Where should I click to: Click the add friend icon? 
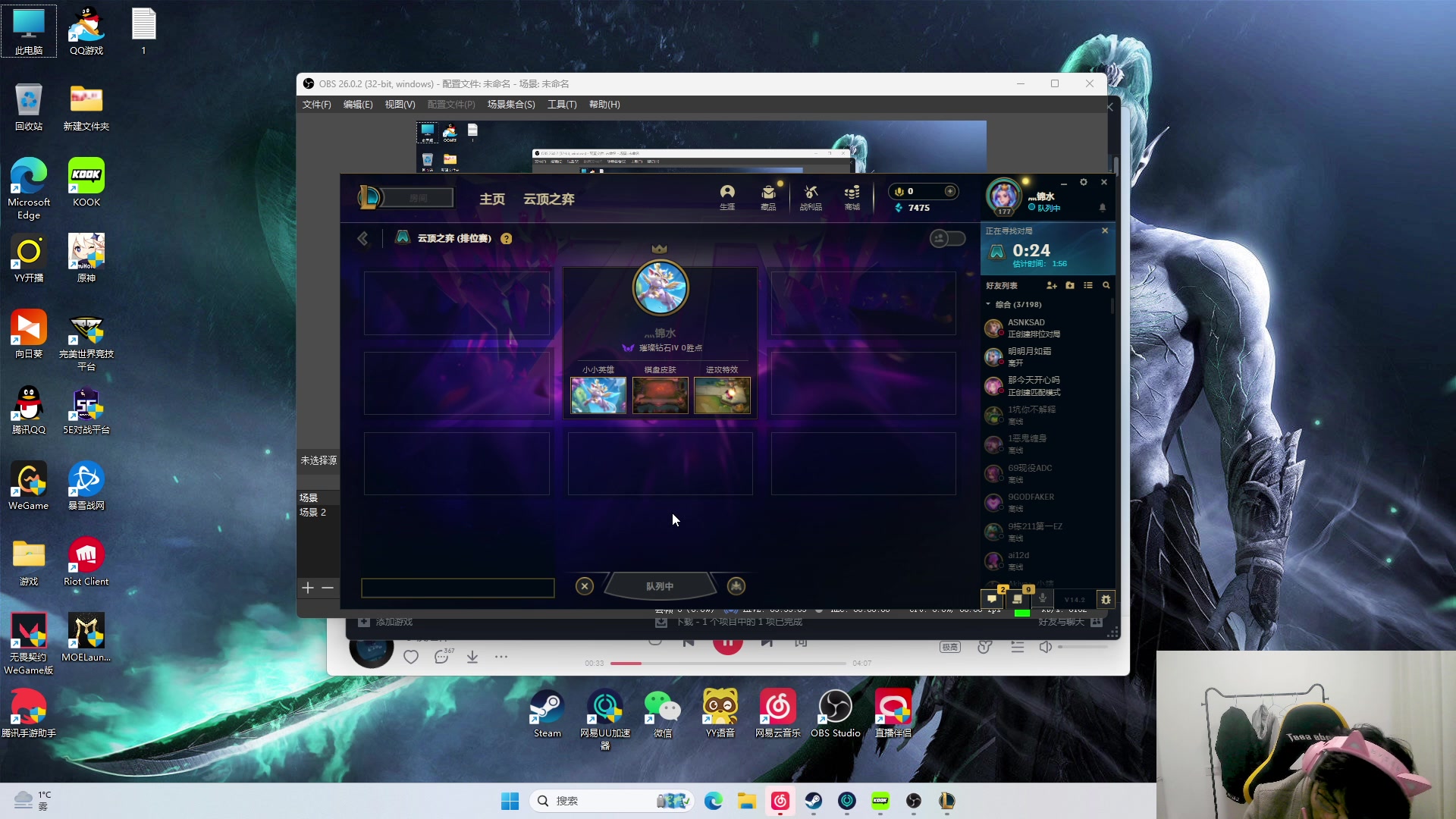coord(1051,285)
